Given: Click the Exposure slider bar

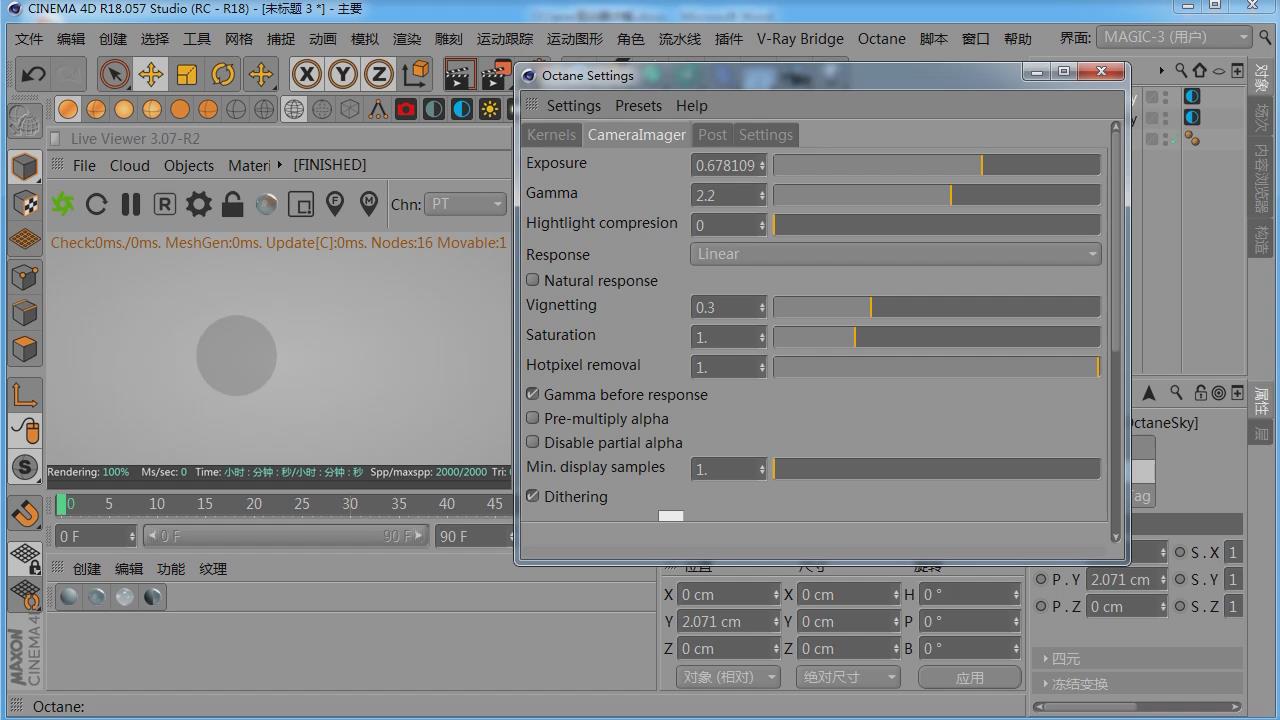Looking at the screenshot, I should tap(937, 165).
